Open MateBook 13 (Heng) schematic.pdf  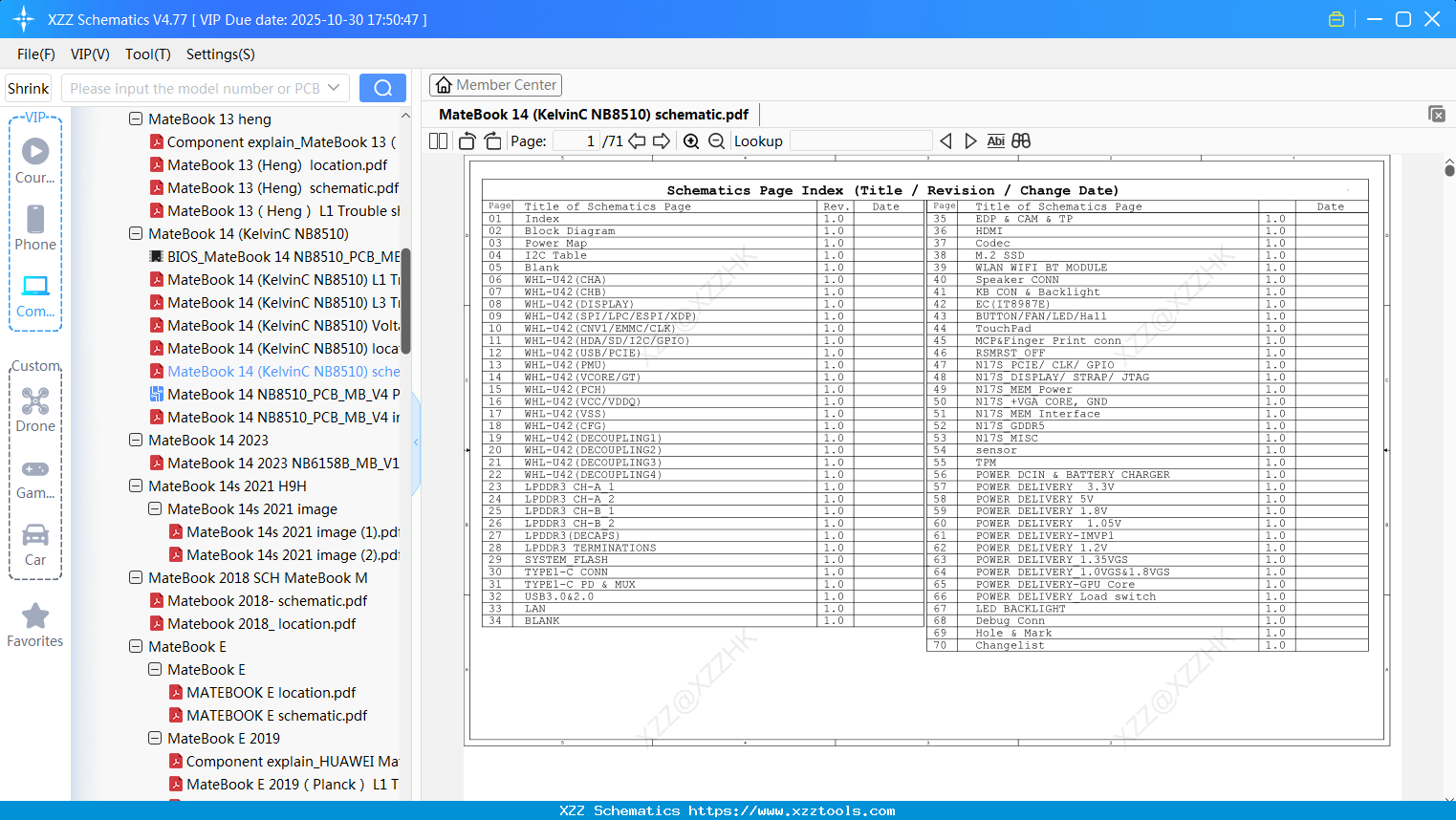tap(274, 188)
